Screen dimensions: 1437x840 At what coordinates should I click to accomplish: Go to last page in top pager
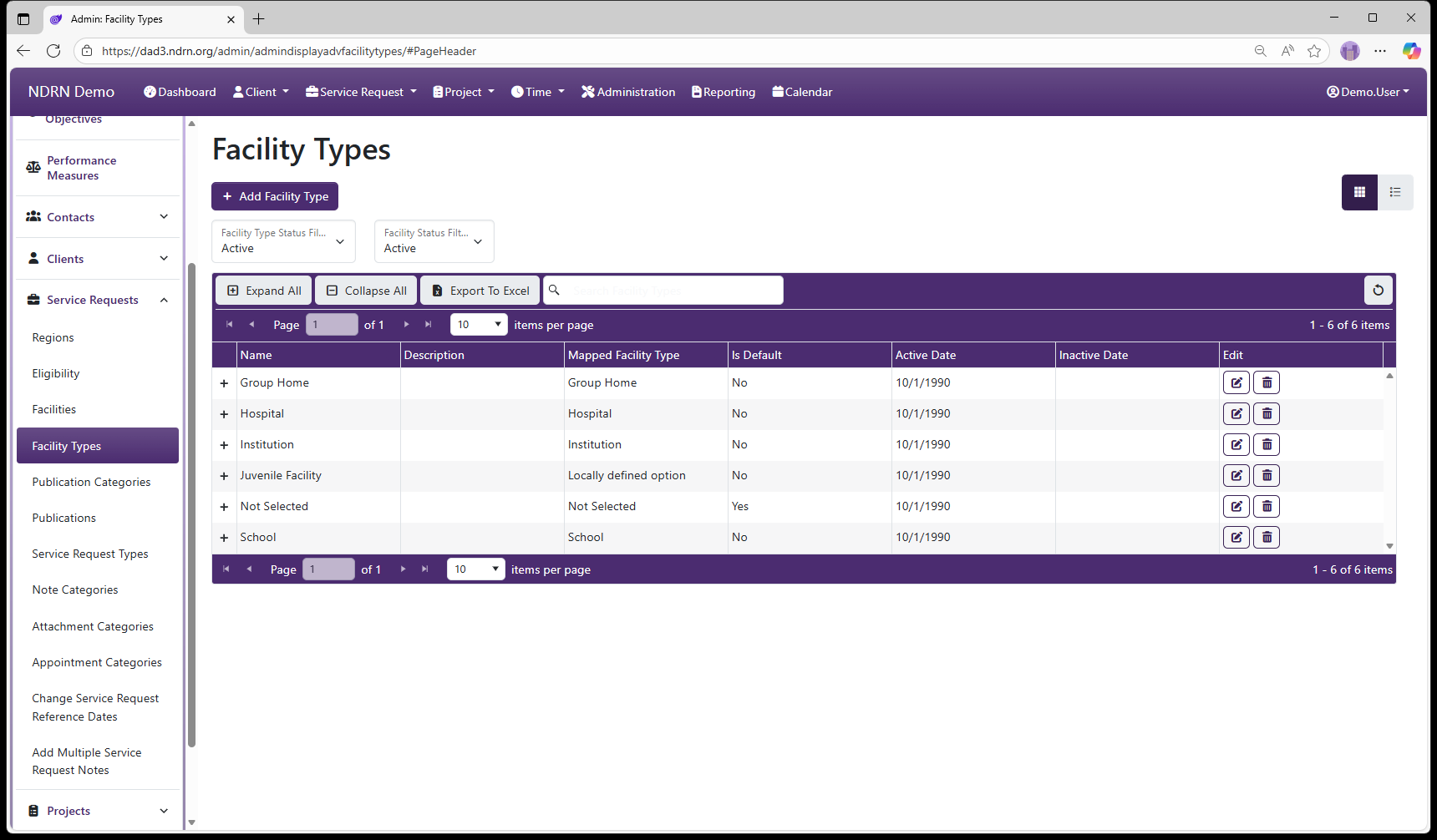pos(428,325)
